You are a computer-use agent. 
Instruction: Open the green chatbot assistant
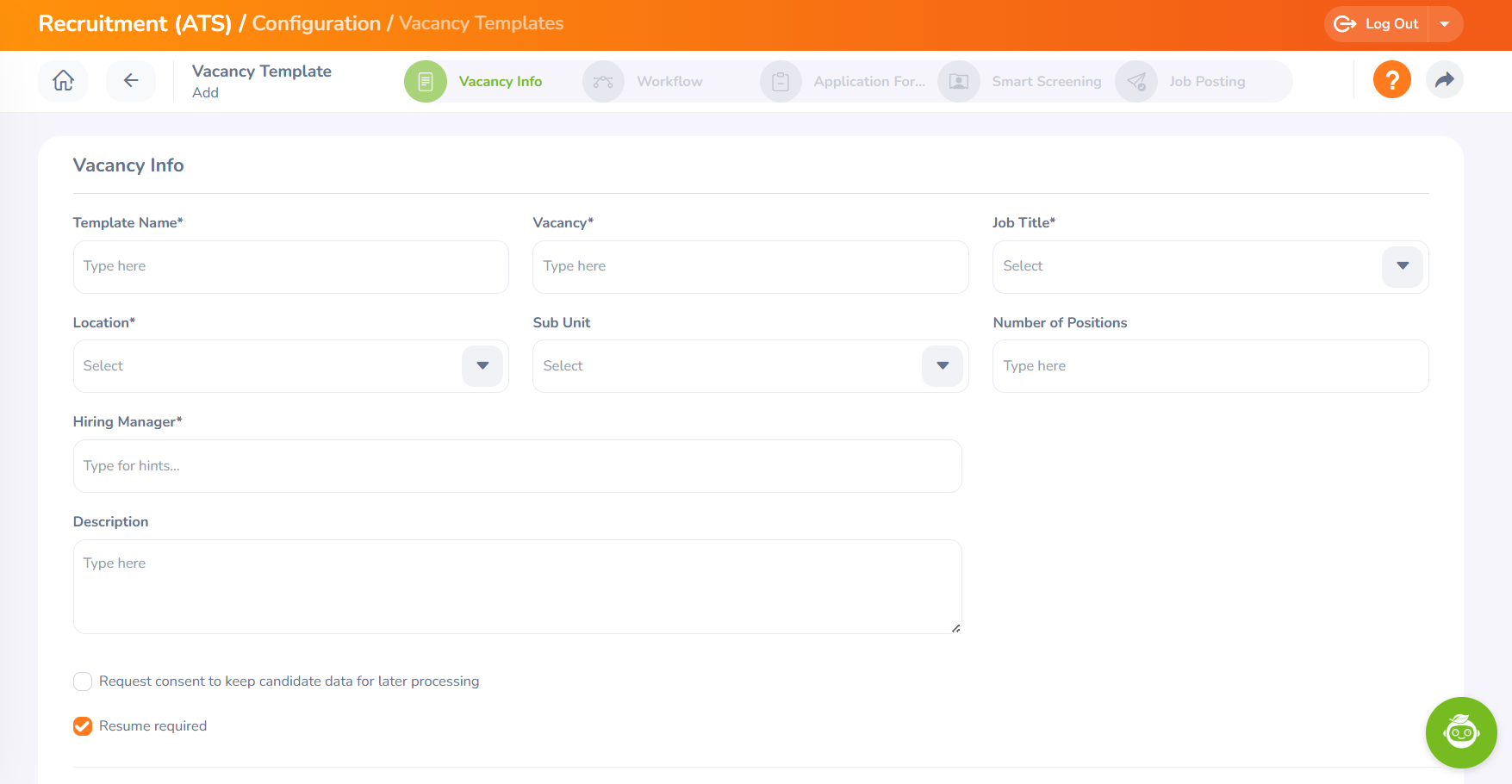1461,732
